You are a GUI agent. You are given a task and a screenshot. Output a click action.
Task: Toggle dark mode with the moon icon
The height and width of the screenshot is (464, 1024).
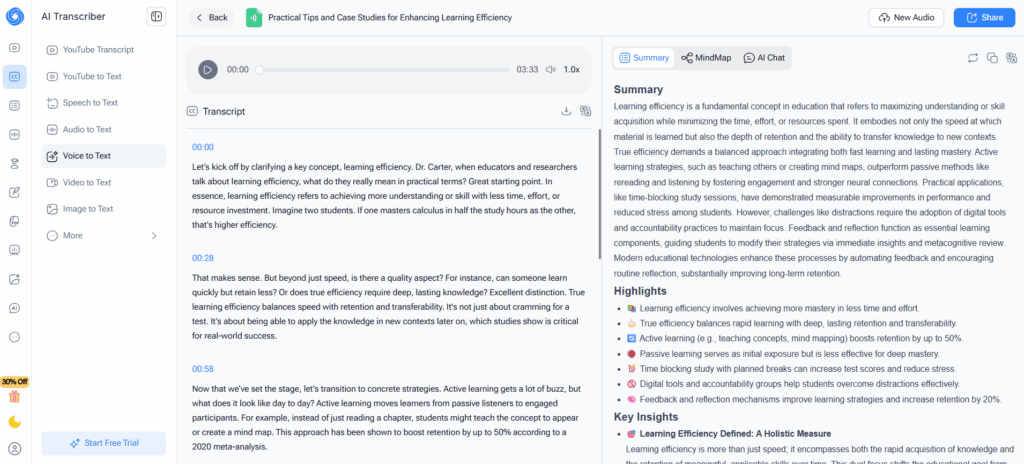[14, 422]
